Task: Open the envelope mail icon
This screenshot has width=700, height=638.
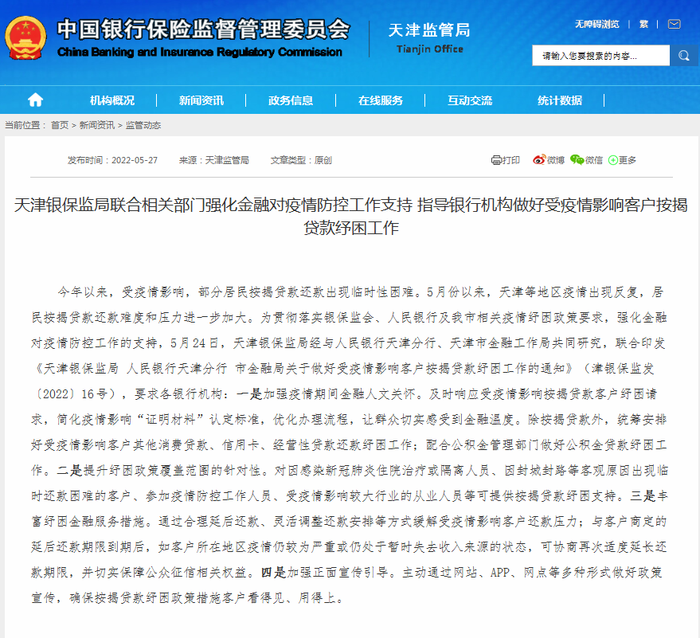Action: pos(674,24)
